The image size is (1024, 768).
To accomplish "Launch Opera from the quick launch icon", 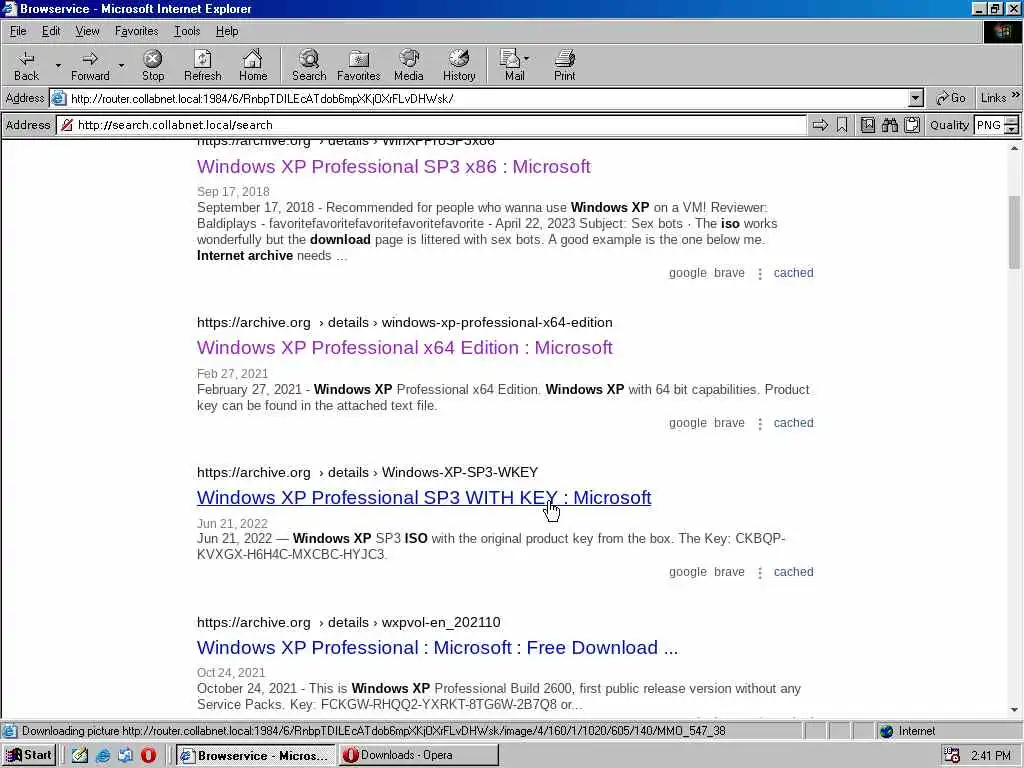I will click(x=148, y=755).
